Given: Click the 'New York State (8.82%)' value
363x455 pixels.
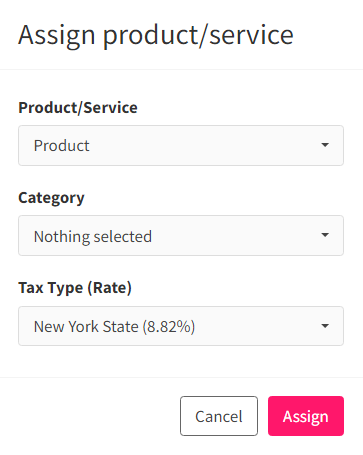Looking at the screenshot, I should [x=114, y=327].
